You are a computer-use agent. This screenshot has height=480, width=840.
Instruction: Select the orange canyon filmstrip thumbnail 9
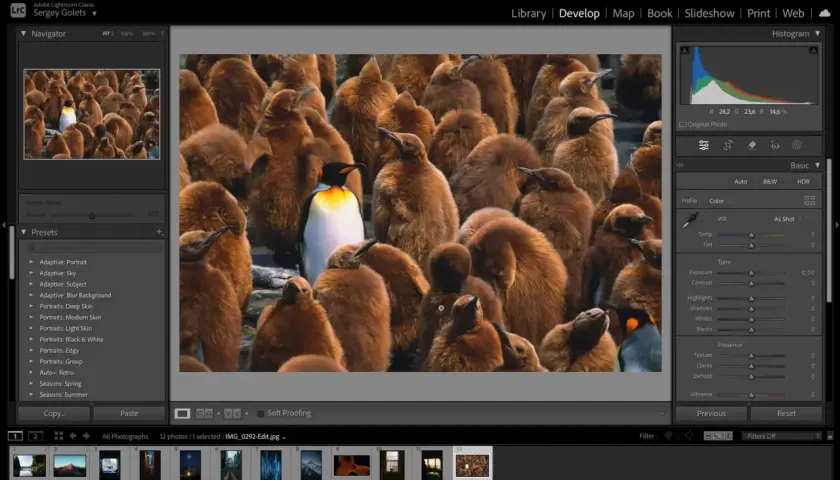click(x=351, y=465)
